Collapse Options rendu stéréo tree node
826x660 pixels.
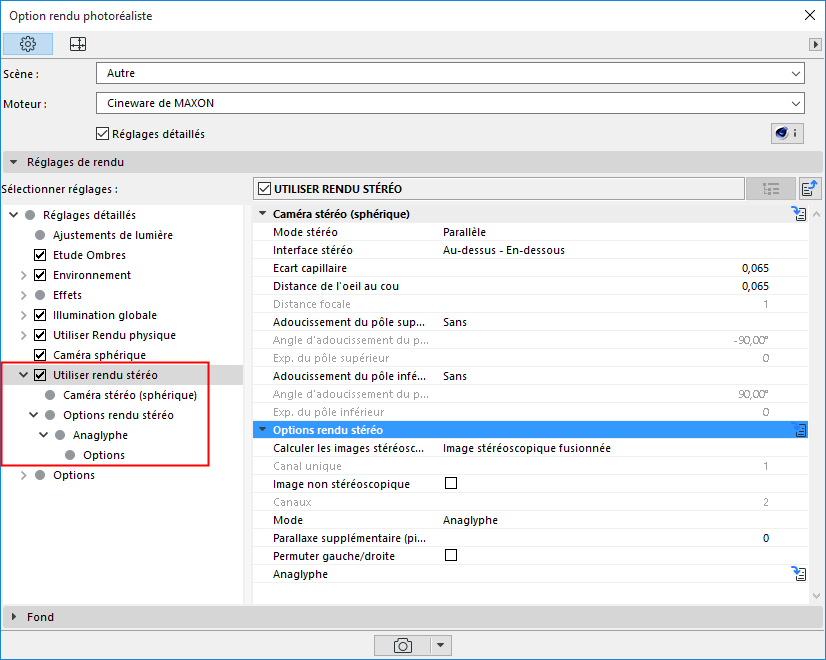pos(34,415)
